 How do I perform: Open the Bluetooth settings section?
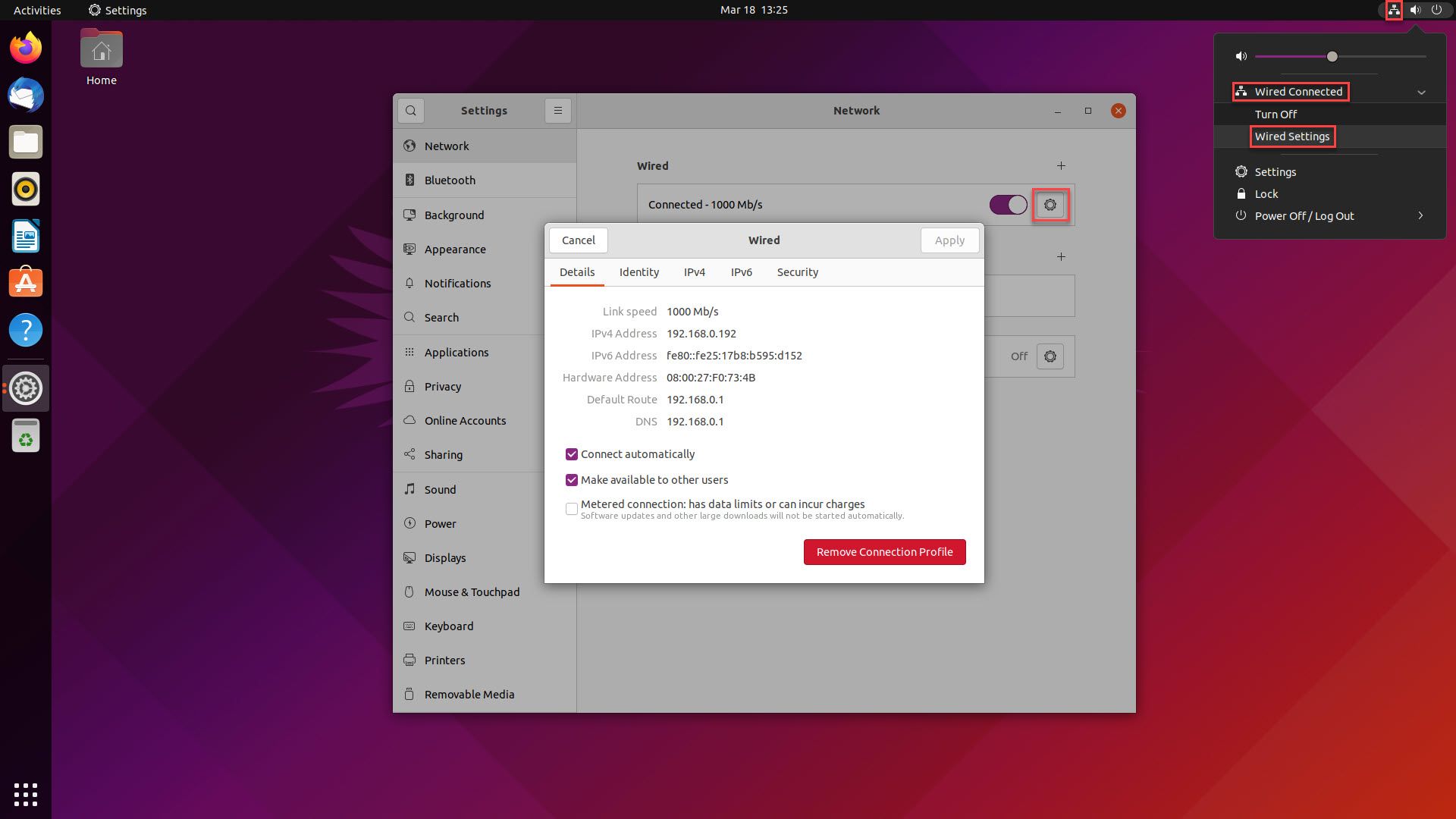449,180
